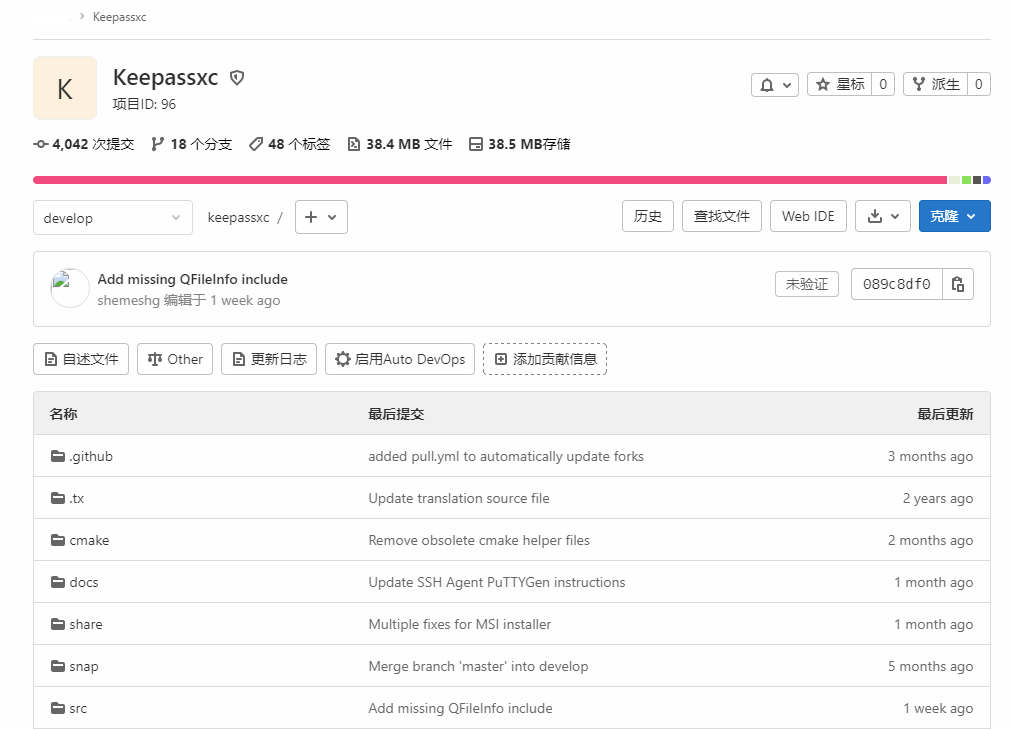Click folder icon next to snap
The width and height of the screenshot is (1011, 729).
coord(58,666)
